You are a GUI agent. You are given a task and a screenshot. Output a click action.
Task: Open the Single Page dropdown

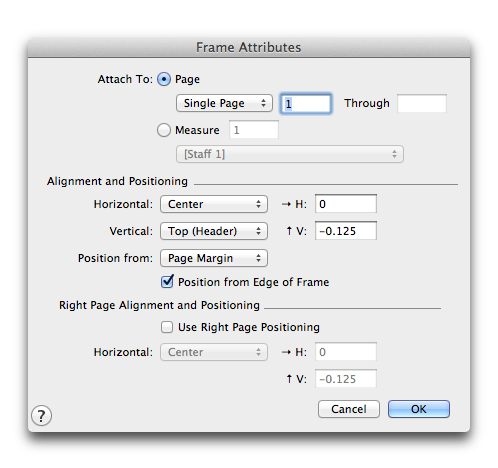[x=224, y=103]
